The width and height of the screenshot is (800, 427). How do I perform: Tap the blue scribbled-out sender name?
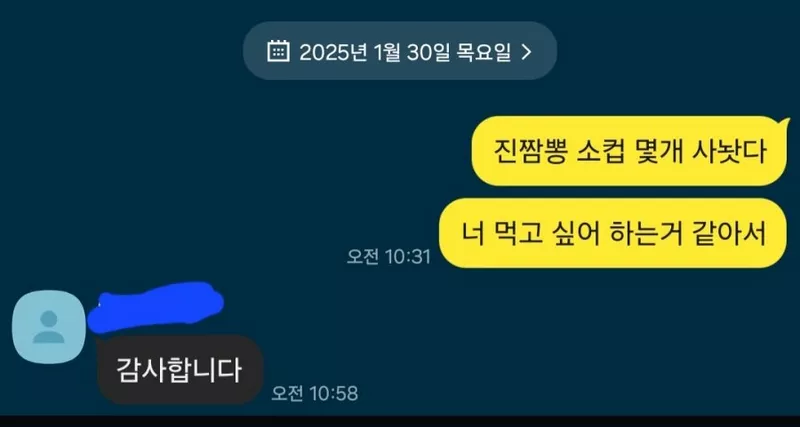pyautogui.click(x=156, y=307)
